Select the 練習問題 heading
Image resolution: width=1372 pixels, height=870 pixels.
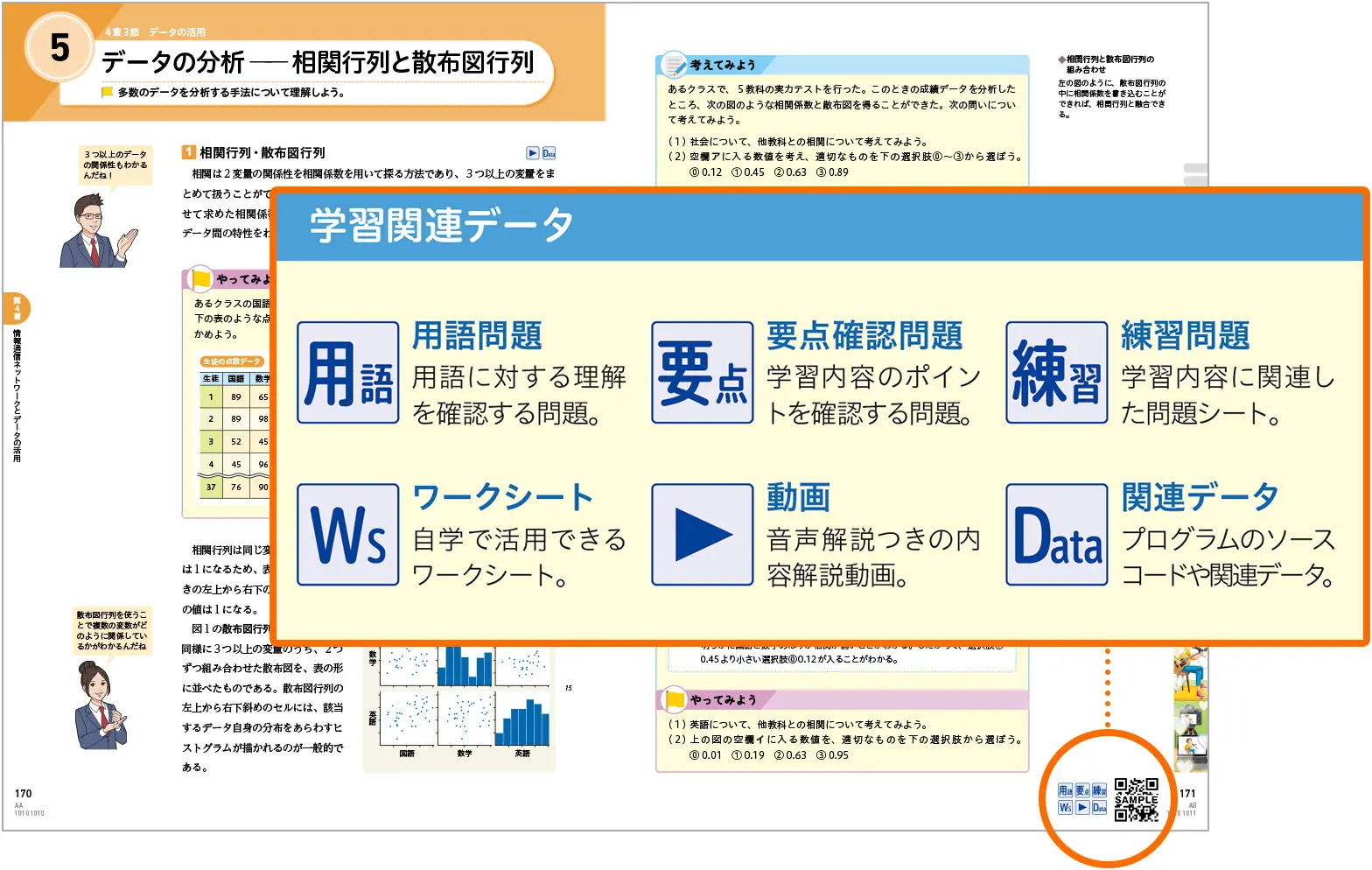1185,336
